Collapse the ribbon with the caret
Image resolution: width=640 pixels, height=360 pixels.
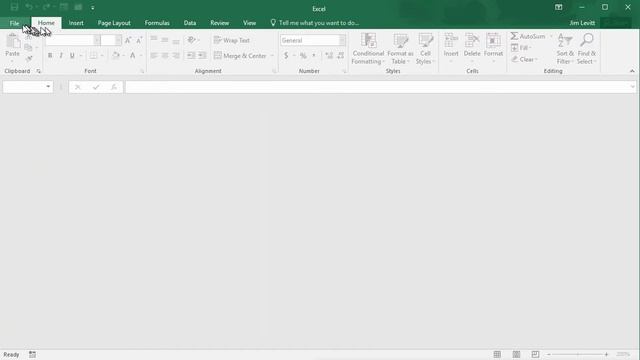click(632, 71)
